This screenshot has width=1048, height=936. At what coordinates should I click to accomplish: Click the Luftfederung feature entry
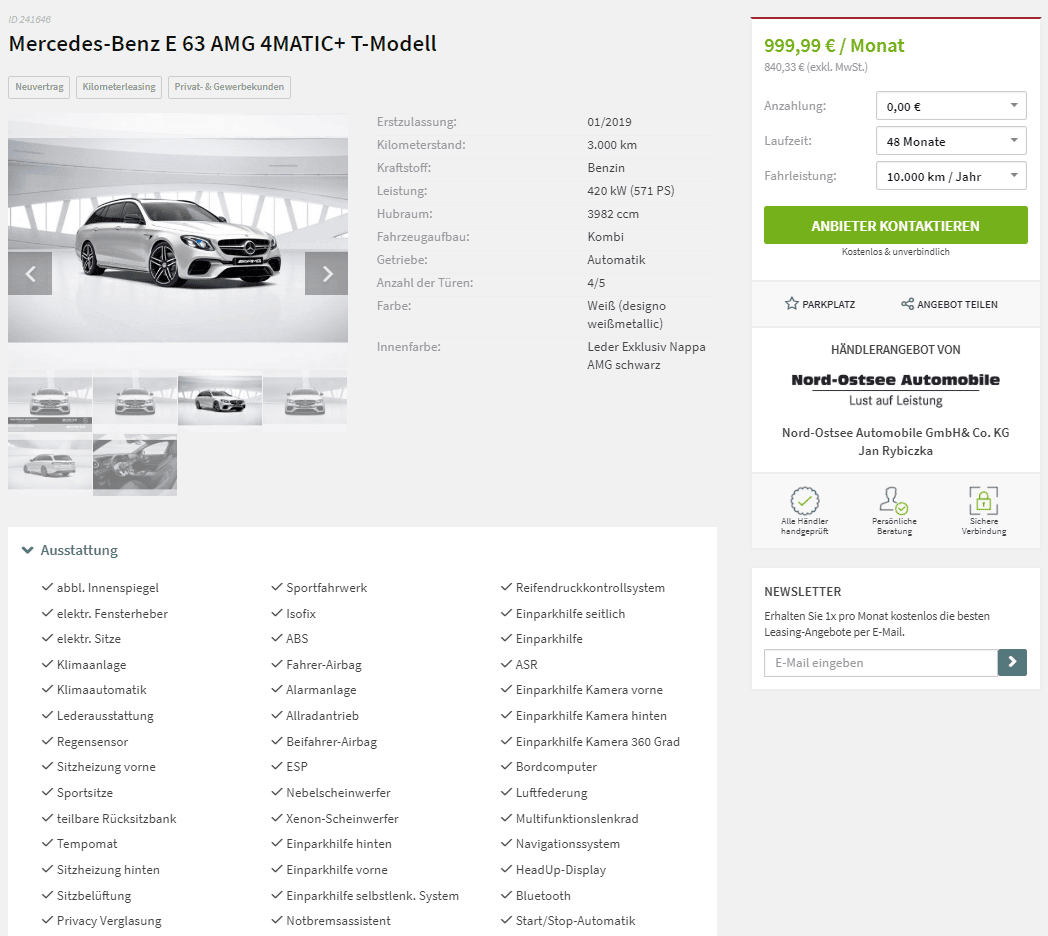tap(551, 793)
